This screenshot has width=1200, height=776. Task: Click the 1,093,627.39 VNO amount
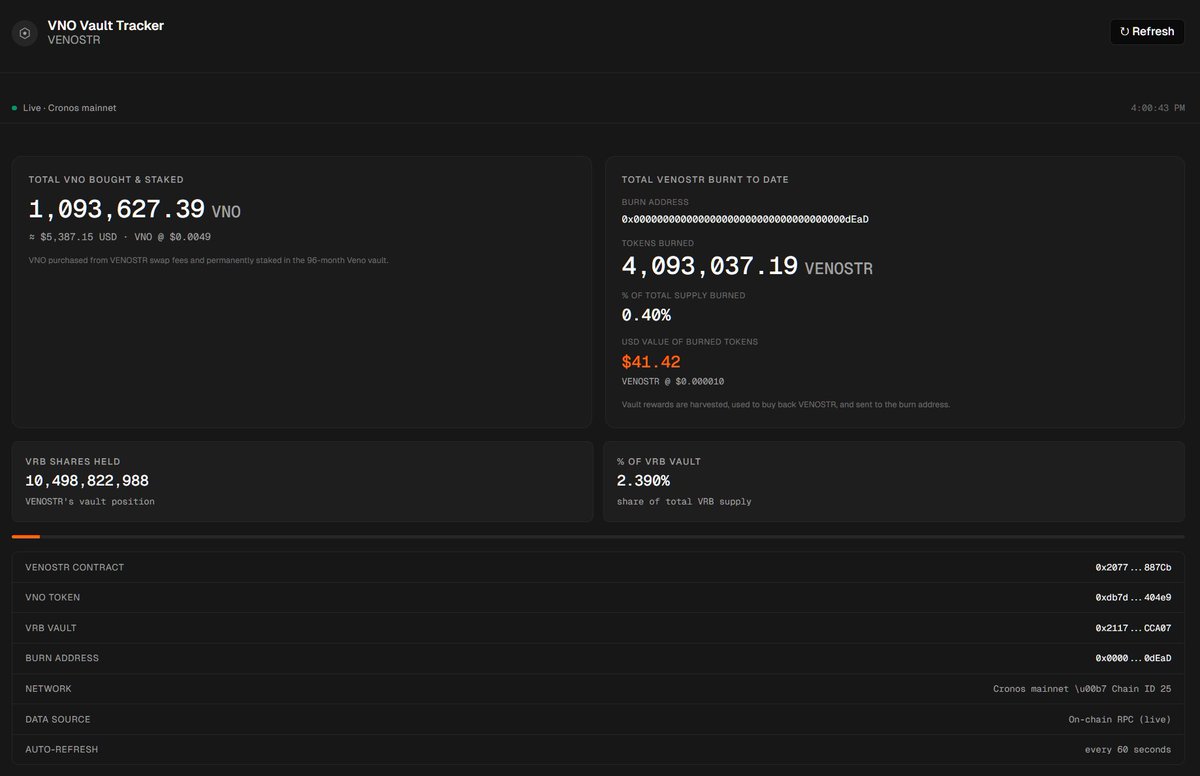(135, 210)
